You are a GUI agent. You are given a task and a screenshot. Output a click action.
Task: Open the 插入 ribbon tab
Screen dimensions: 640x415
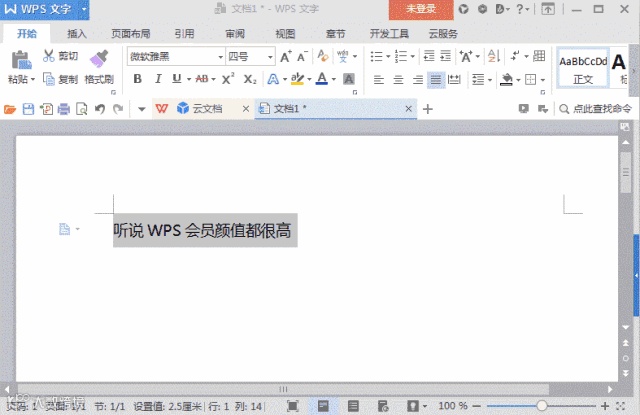pyautogui.click(x=77, y=34)
